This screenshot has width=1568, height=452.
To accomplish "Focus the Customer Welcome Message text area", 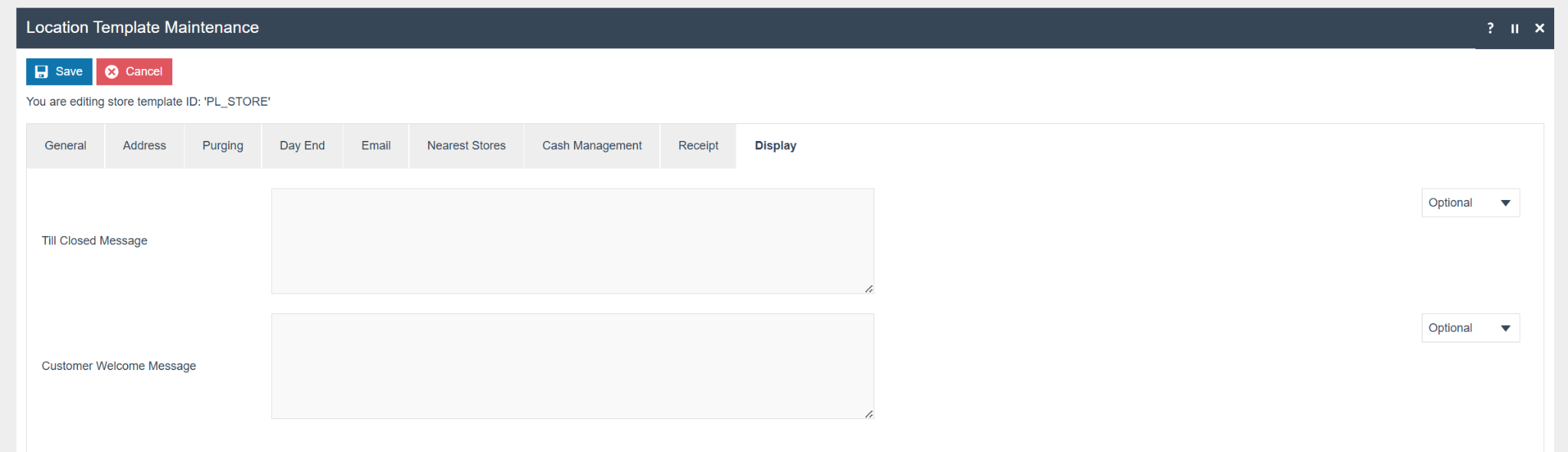I will pos(572,365).
